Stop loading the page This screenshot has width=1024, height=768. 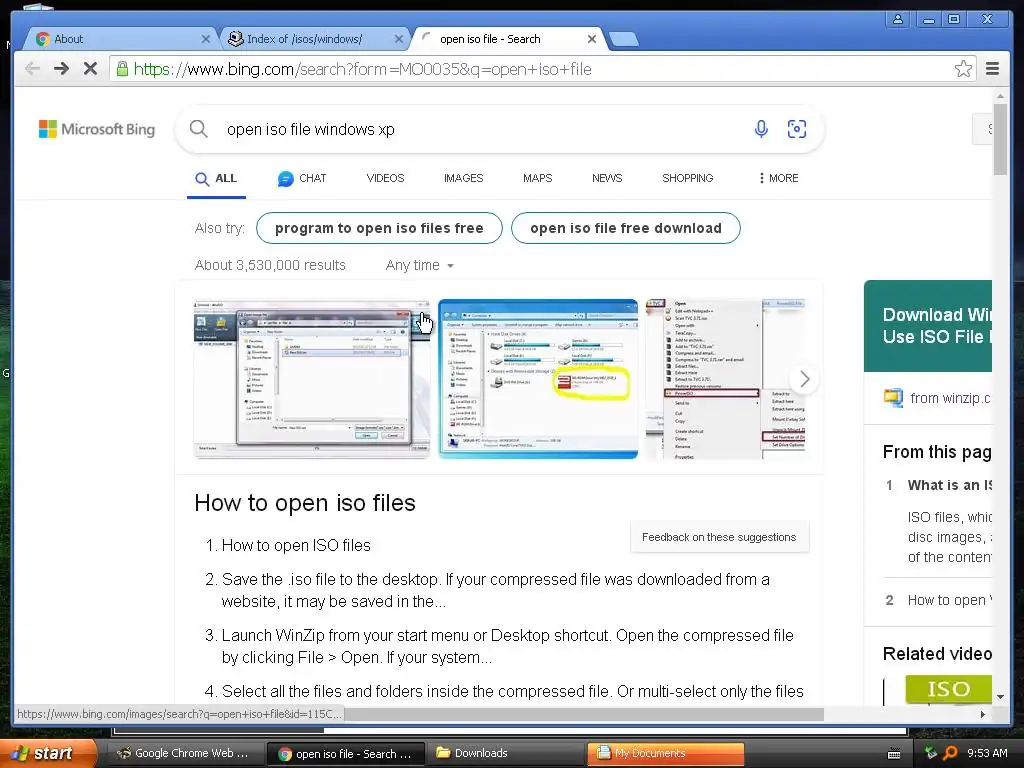[91, 69]
